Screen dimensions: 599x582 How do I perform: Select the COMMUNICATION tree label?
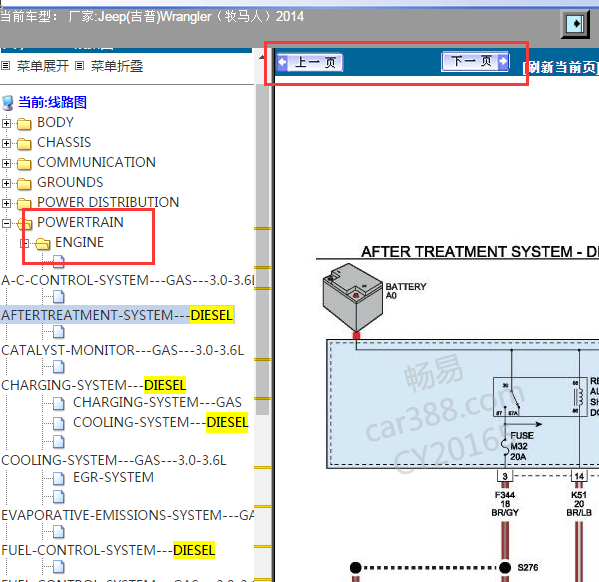pyautogui.click(x=96, y=162)
